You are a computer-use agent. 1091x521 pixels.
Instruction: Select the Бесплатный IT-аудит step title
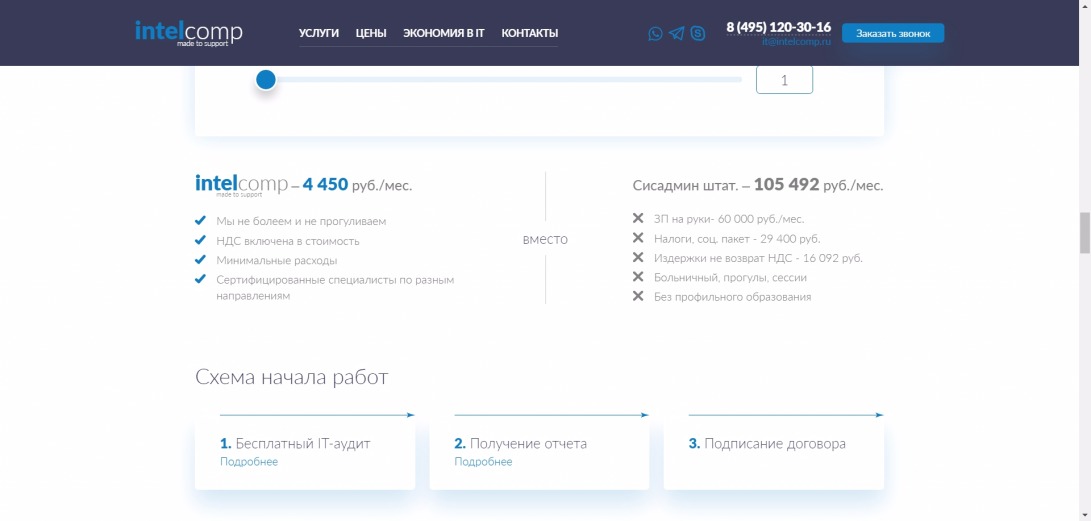pos(295,444)
